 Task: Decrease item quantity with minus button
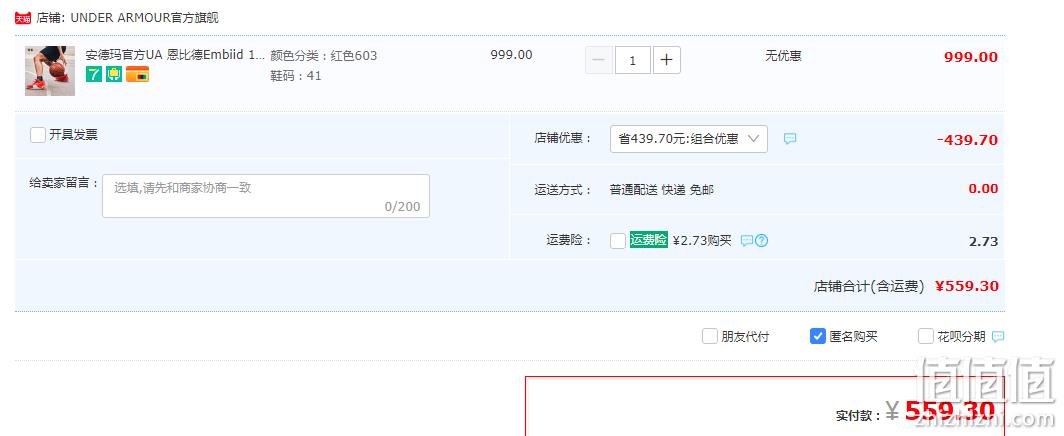[x=598, y=60]
